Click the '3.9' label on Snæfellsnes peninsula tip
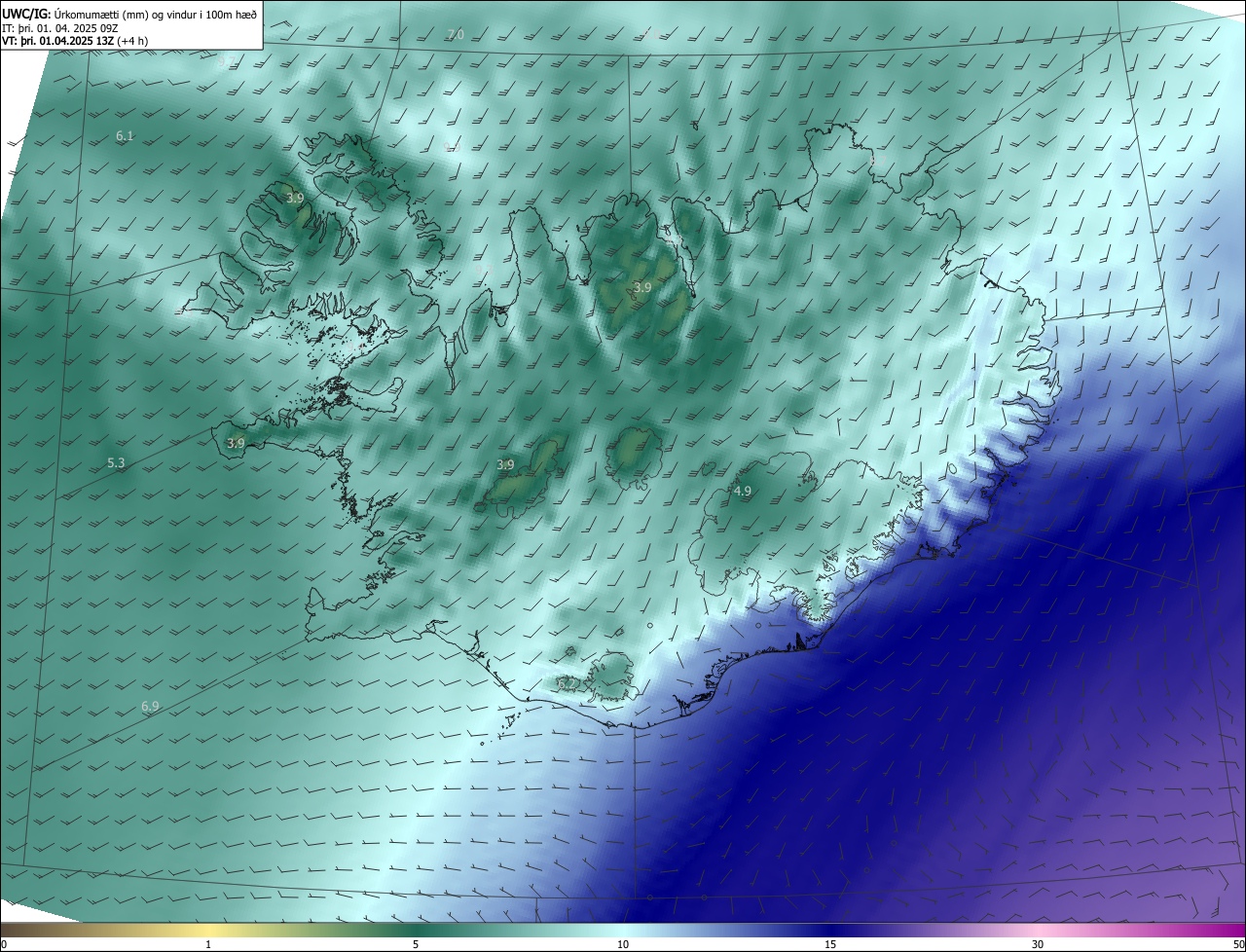This screenshot has height=952, width=1246. [236, 443]
